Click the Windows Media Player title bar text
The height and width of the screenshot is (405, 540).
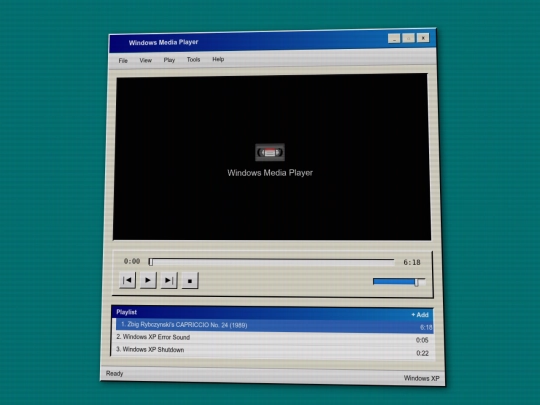click(164, 42)
